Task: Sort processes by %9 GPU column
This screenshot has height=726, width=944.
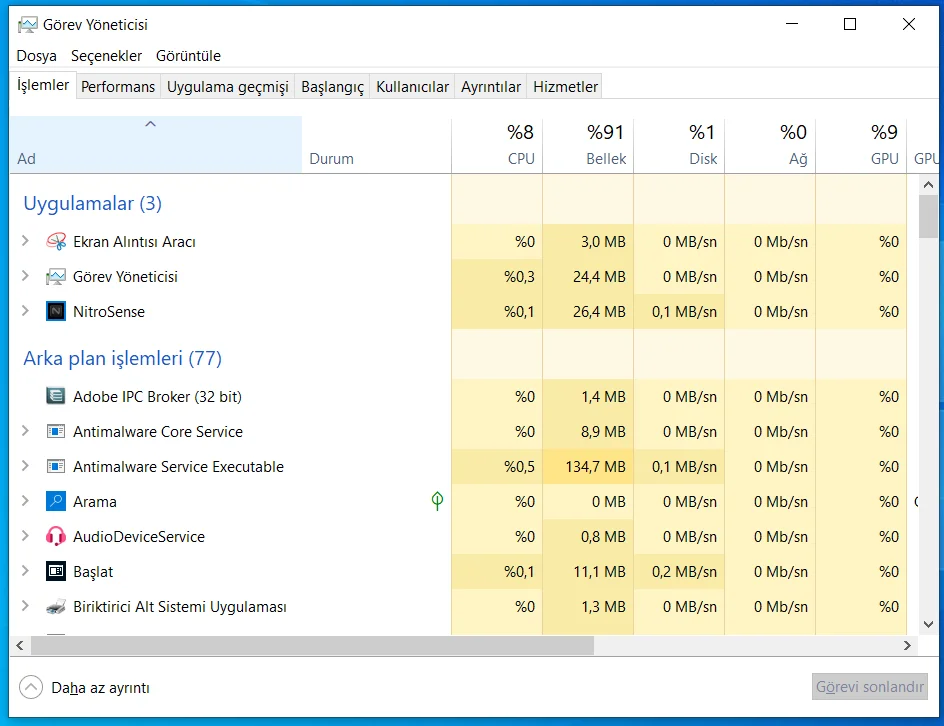Action: [x=861, y=144]
